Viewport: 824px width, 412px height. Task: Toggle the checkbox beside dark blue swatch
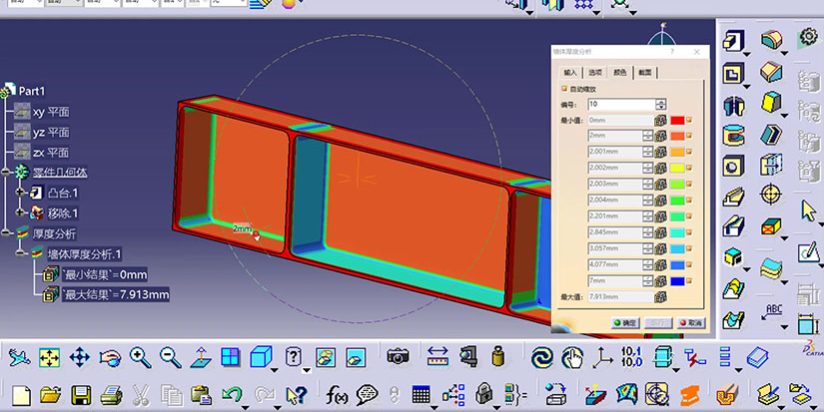click(690, 282)
